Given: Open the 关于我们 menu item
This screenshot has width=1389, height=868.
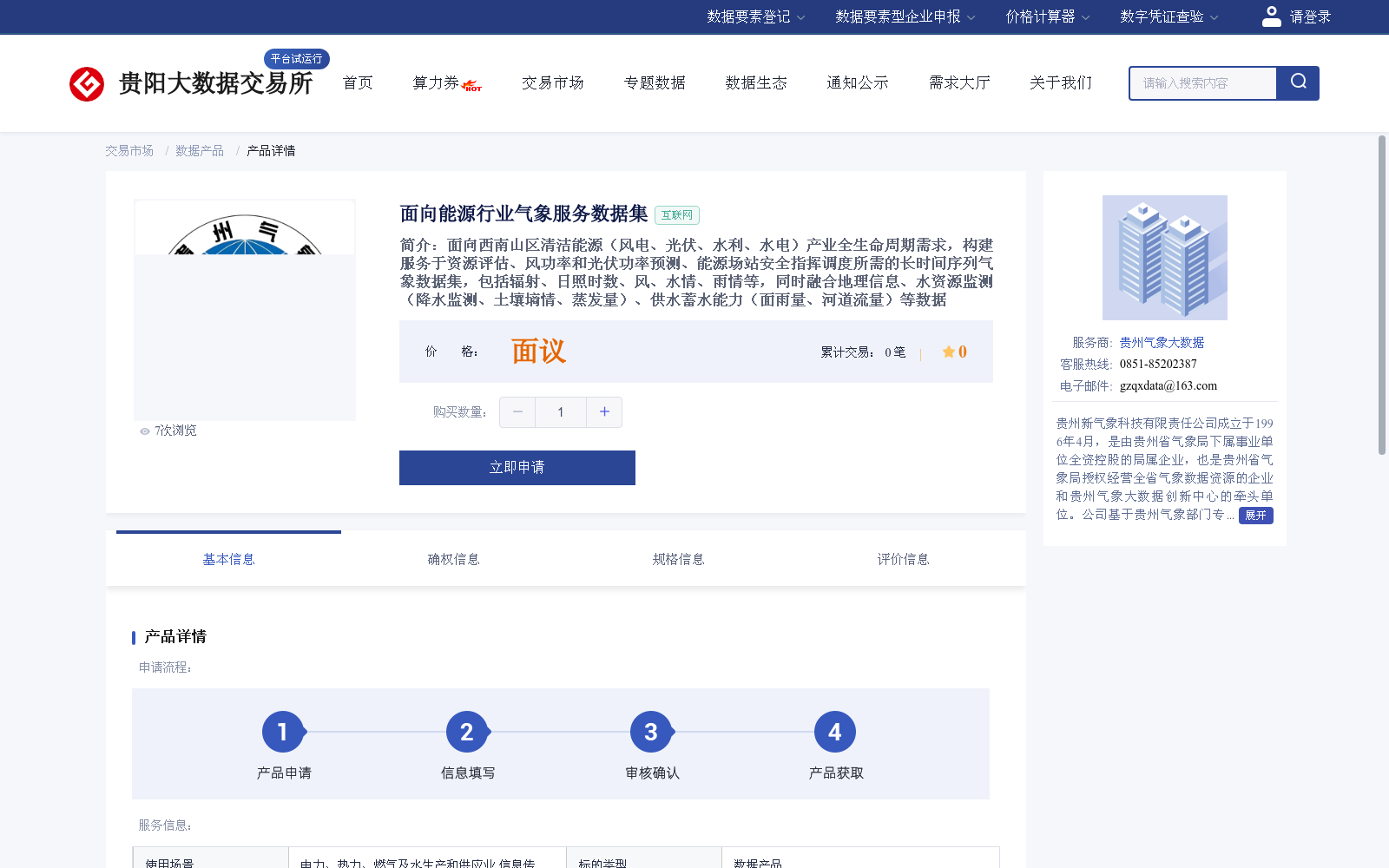Looking at the screenshot, I should (1061, 82).
